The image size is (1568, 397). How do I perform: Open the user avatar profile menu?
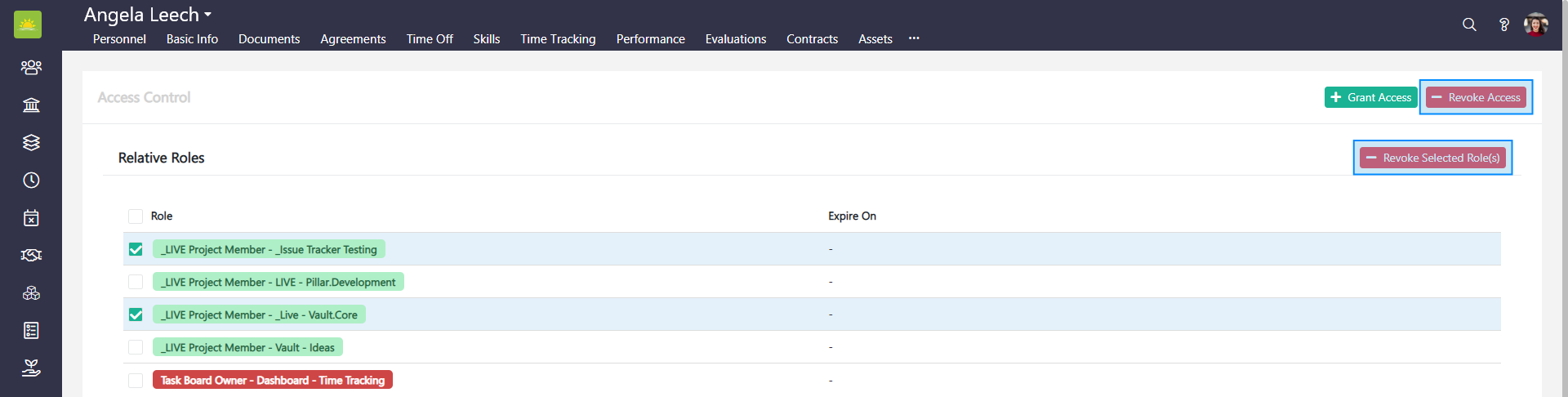pos(1535,25)
